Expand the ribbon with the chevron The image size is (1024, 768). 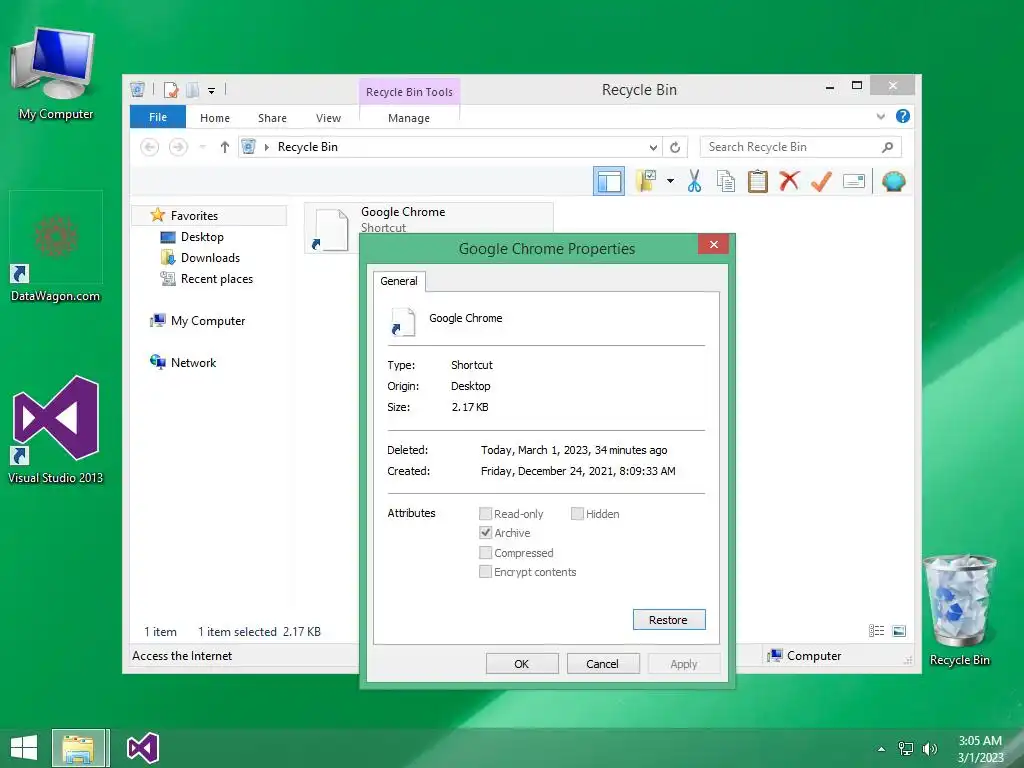coord(880,116)
